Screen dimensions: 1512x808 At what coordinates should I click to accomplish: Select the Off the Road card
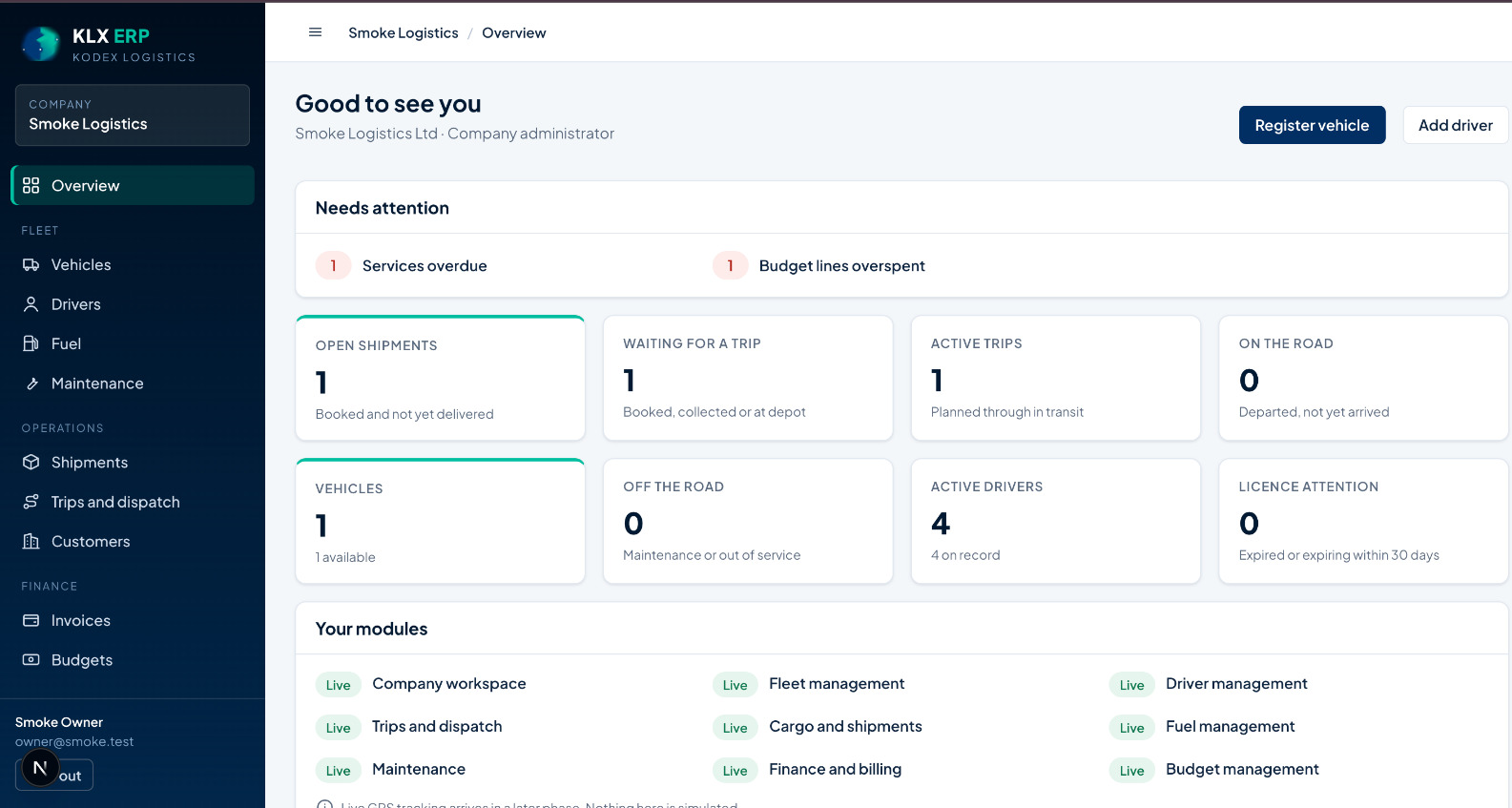pos(748,521)
